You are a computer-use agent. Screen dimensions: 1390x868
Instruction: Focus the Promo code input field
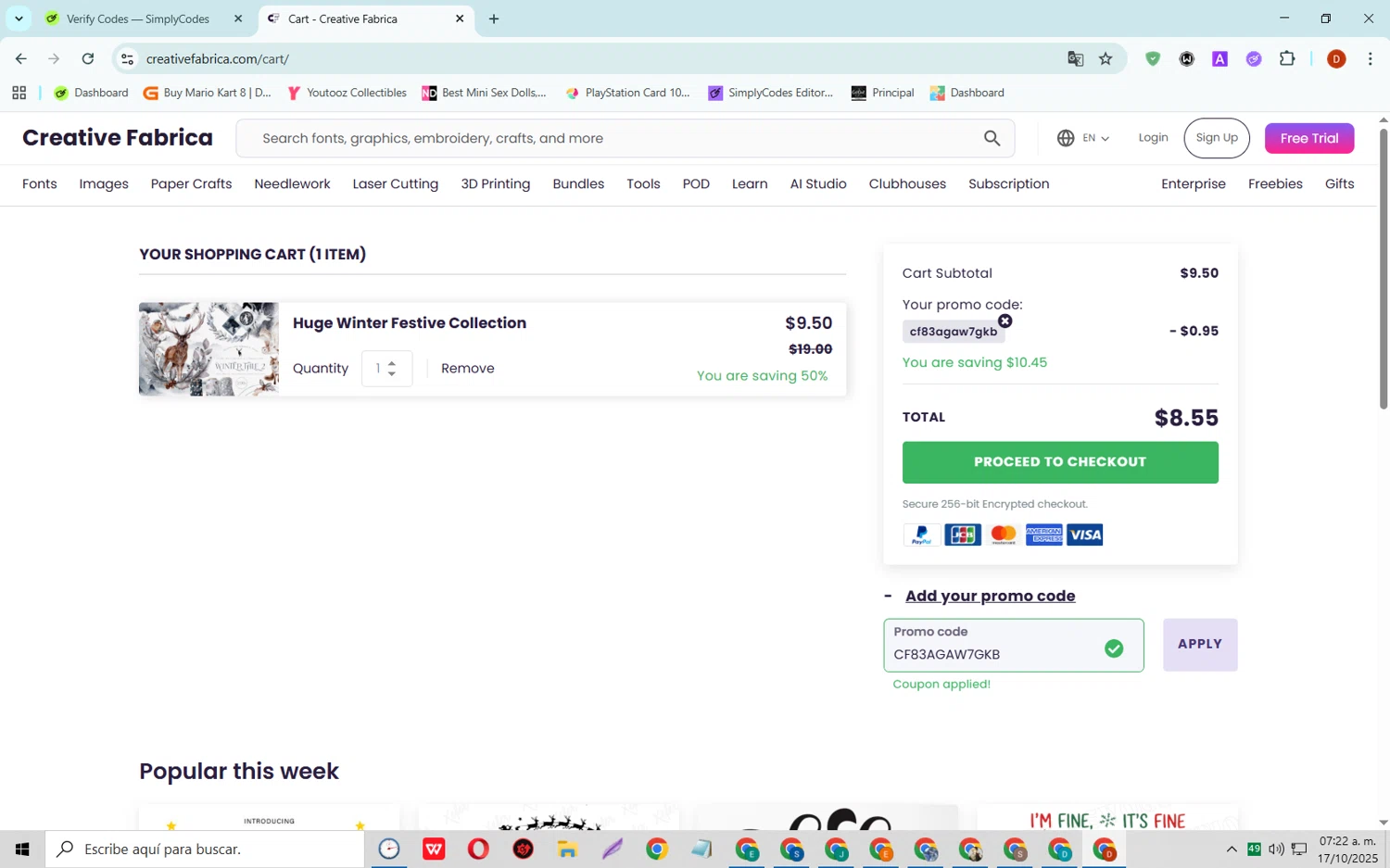tap(1013, 645)
